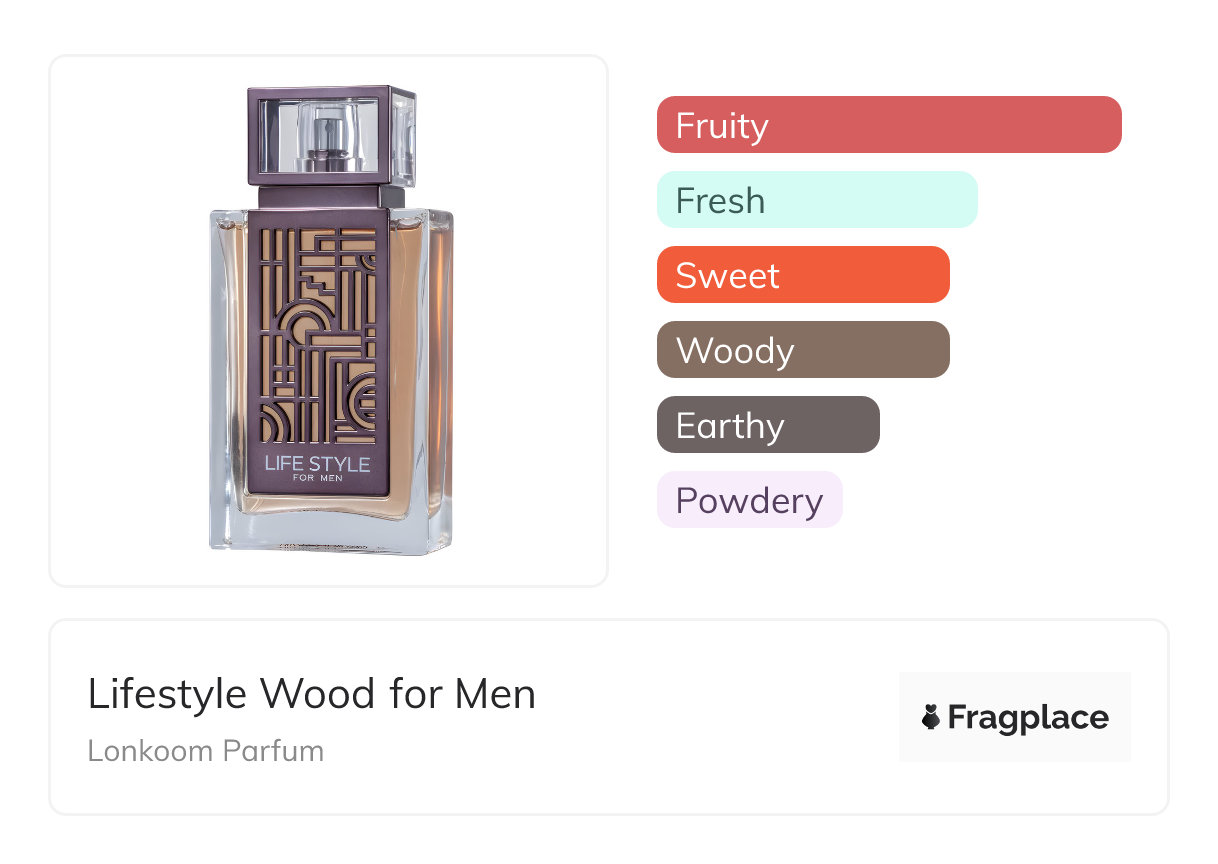
Task: Click the spray nozzle inside the cap
Action: 325,141
